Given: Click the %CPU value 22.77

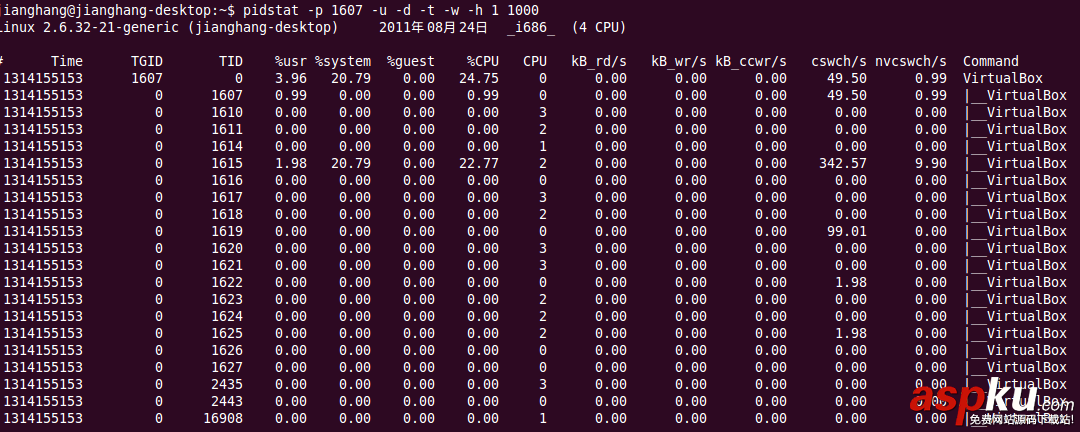Looking at the screenshot, I should 479,163.
